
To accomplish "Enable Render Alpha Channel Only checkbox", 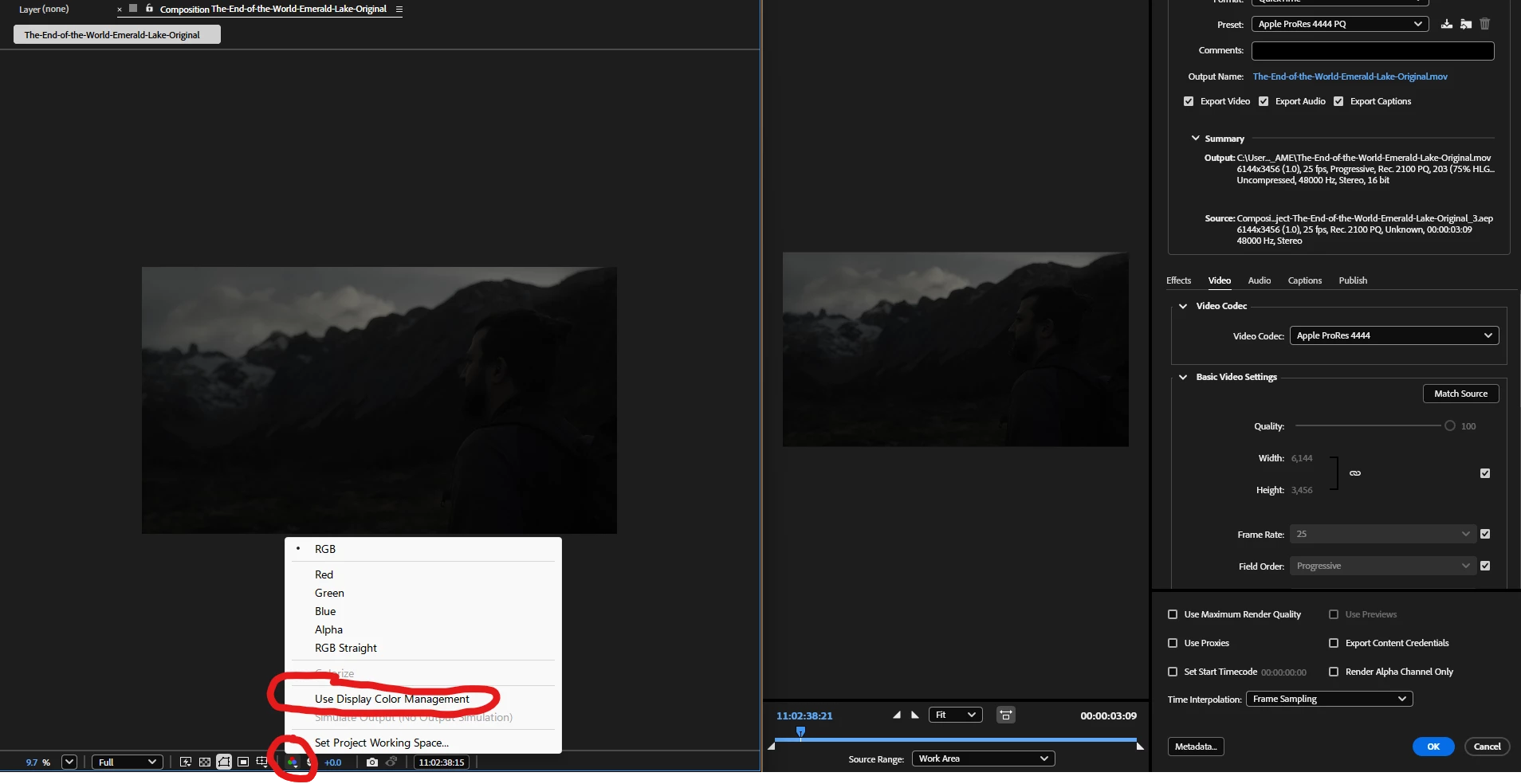I will [1334, 672].
